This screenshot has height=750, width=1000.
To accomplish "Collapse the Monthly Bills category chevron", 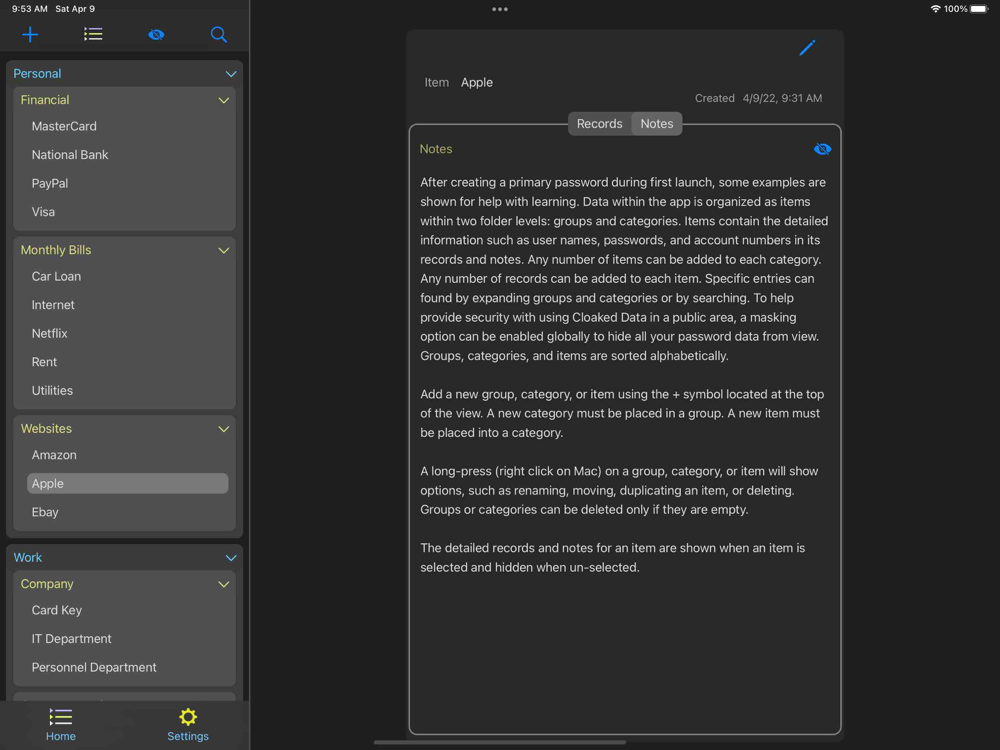I will click(x=224, y=251).
